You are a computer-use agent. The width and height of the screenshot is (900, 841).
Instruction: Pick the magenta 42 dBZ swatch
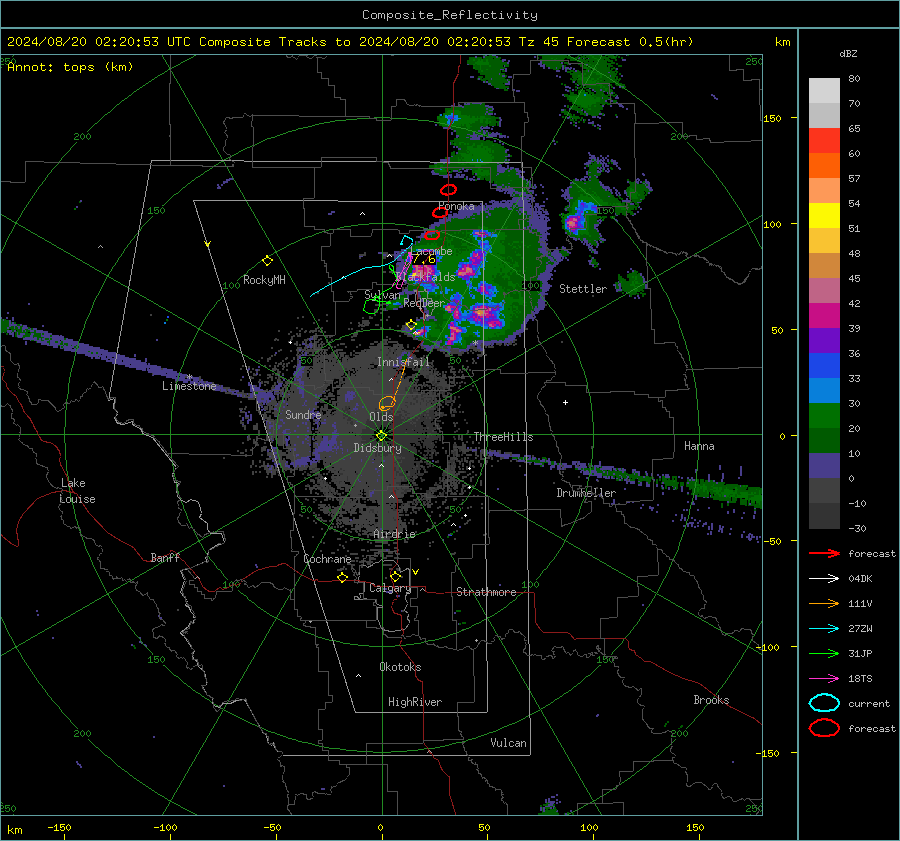click(824, 316)
